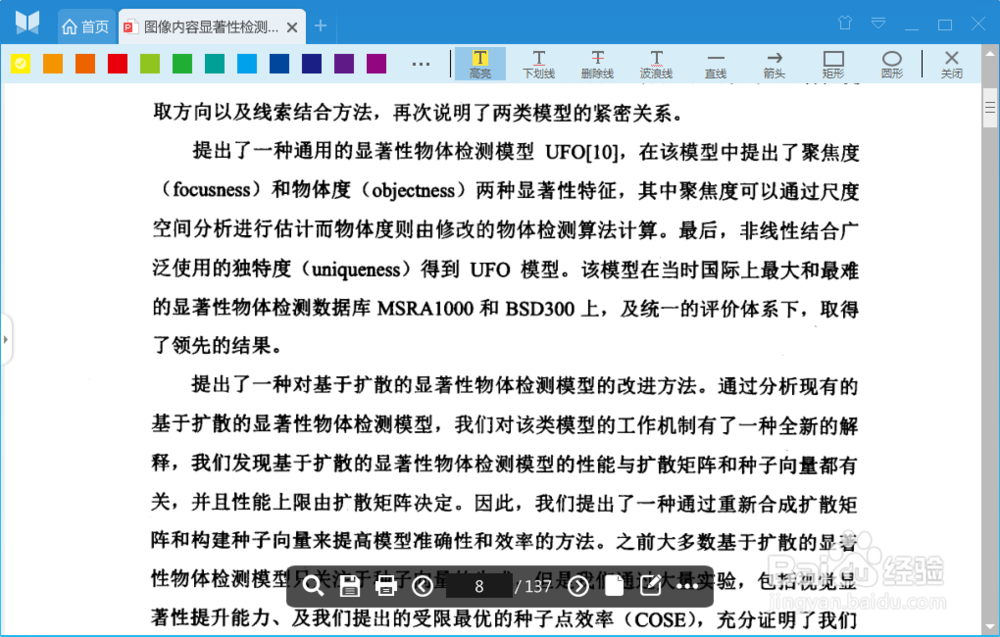Select the navy blue color swatch

312,64
